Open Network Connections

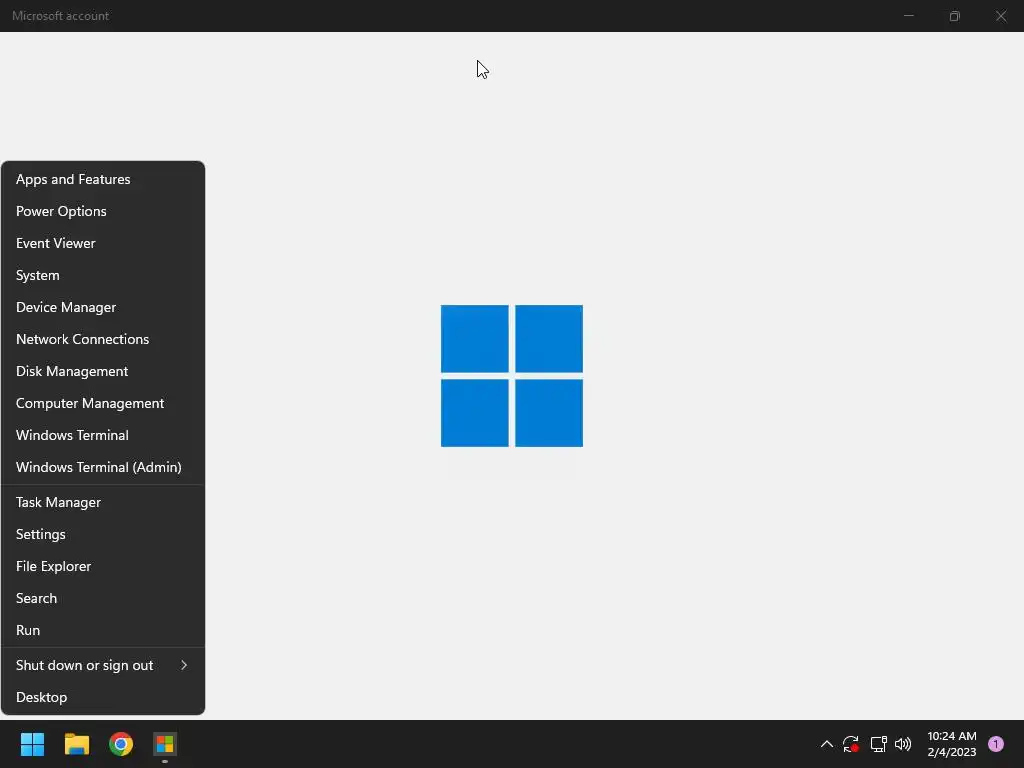pyautogui.click(x=103, y=339)
